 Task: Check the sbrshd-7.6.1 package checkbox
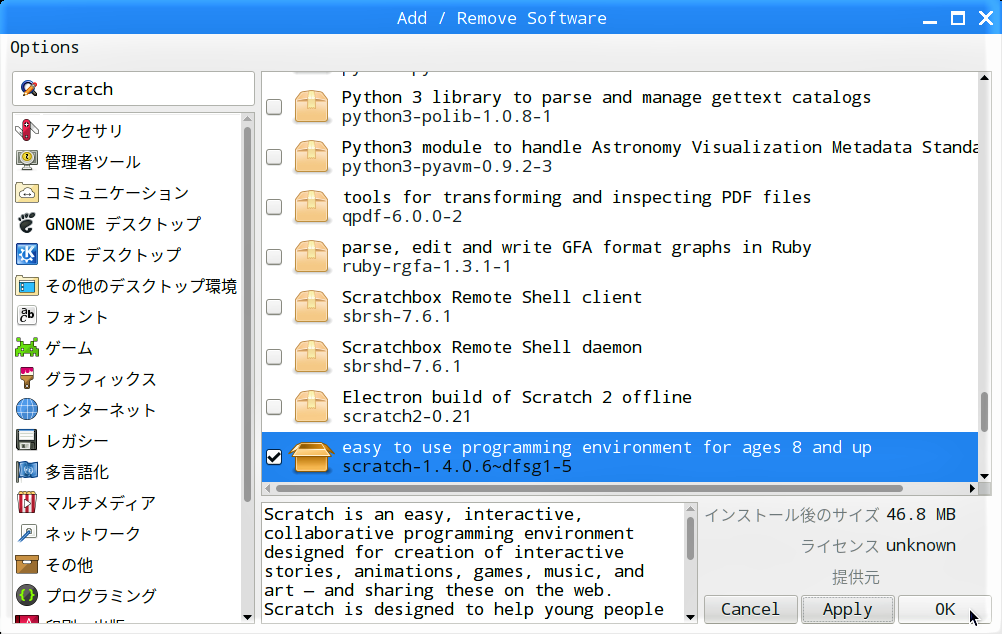[x=274, y=357]
